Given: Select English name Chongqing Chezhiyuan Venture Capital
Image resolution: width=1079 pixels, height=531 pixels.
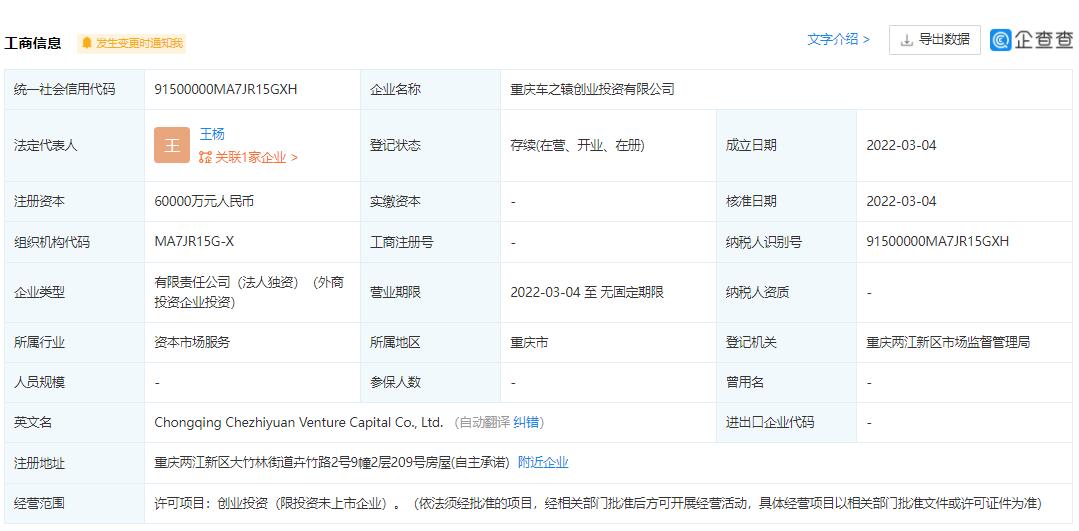Looking at the screenshot, I should click(x=299, y=422).
